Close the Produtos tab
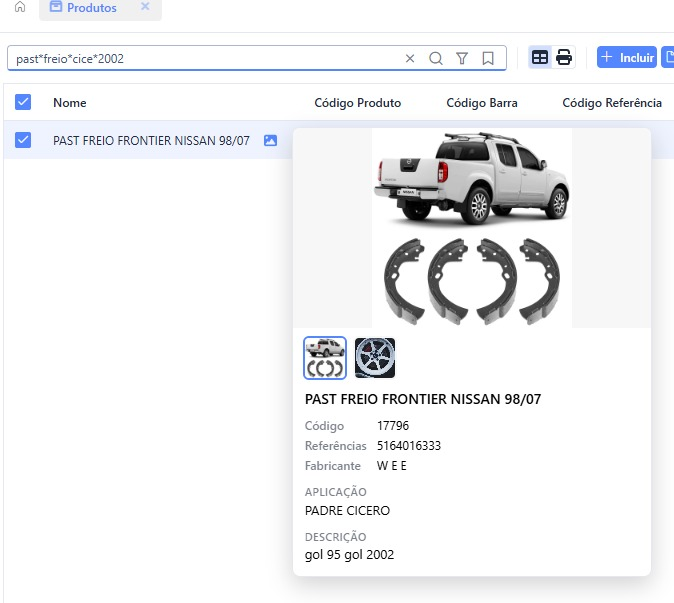Viewport: 674px width, 603px height. pyautogui.click(x=145, y=6)
